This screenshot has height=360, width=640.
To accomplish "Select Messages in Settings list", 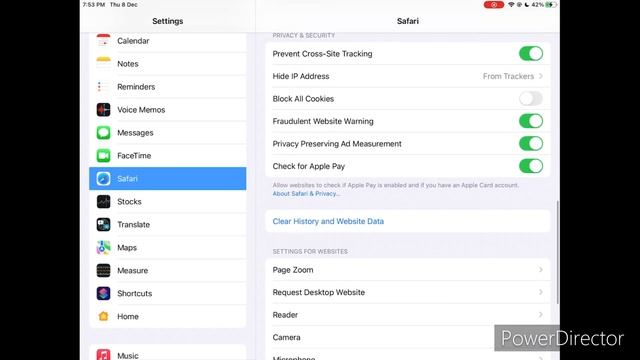I will point(168,133).
